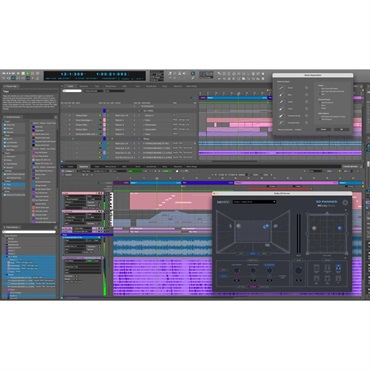Open the Content Browser panel header menu
370x370 pixels.
(x=56, y=117)
